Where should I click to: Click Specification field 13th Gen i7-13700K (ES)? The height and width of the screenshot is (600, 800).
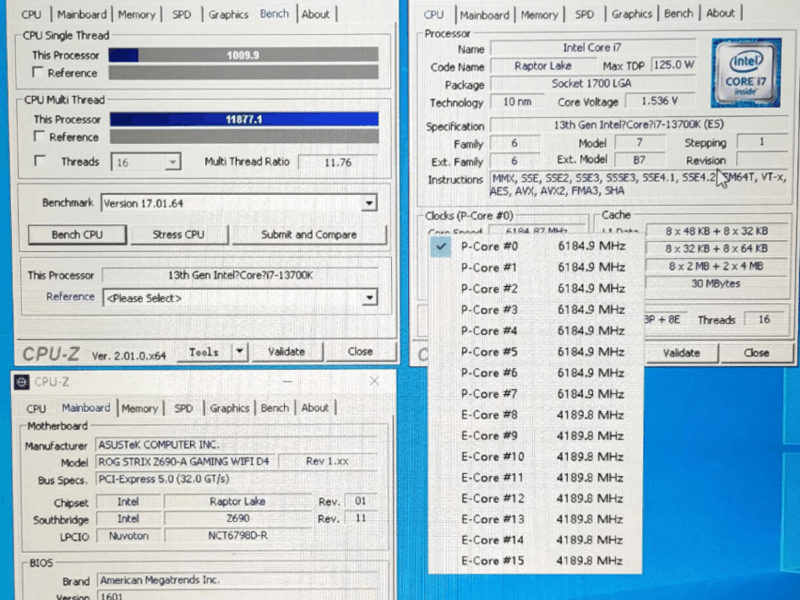coord(639,124)
